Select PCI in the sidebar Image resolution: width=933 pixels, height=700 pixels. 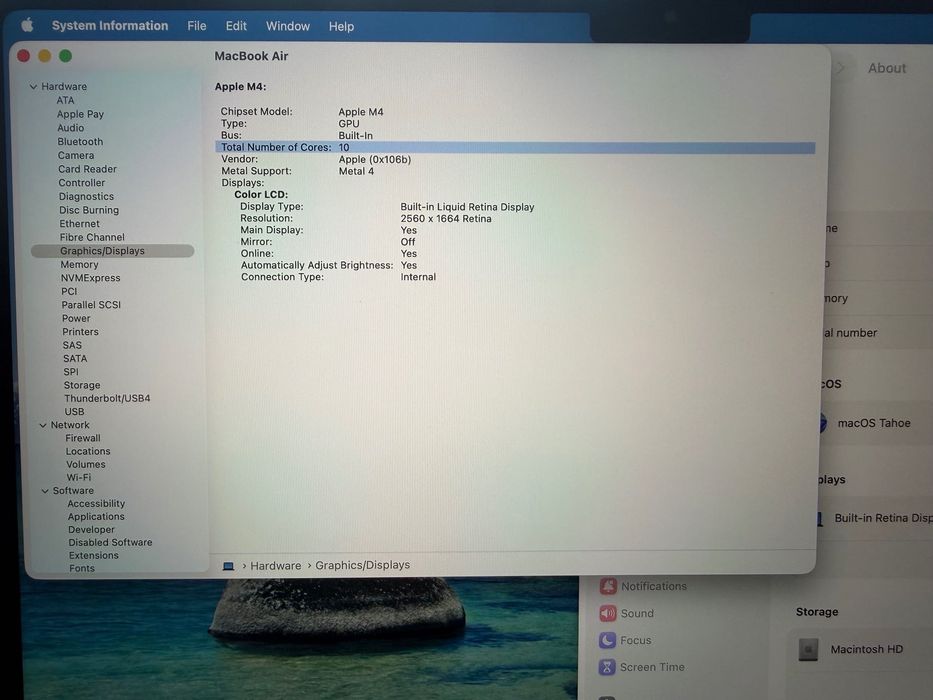pyautogui.click(x=69, y=291)
